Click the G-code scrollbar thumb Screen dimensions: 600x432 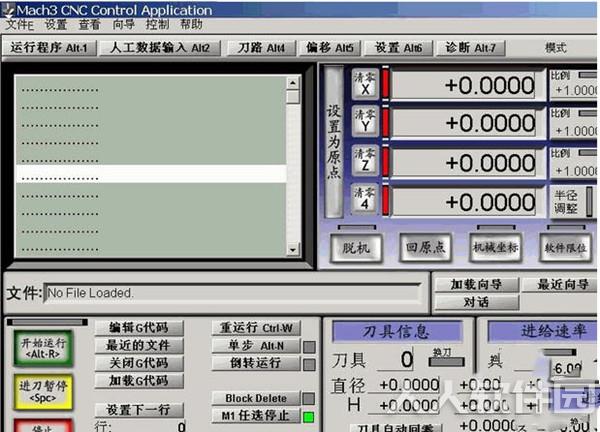tap(293, 96)
